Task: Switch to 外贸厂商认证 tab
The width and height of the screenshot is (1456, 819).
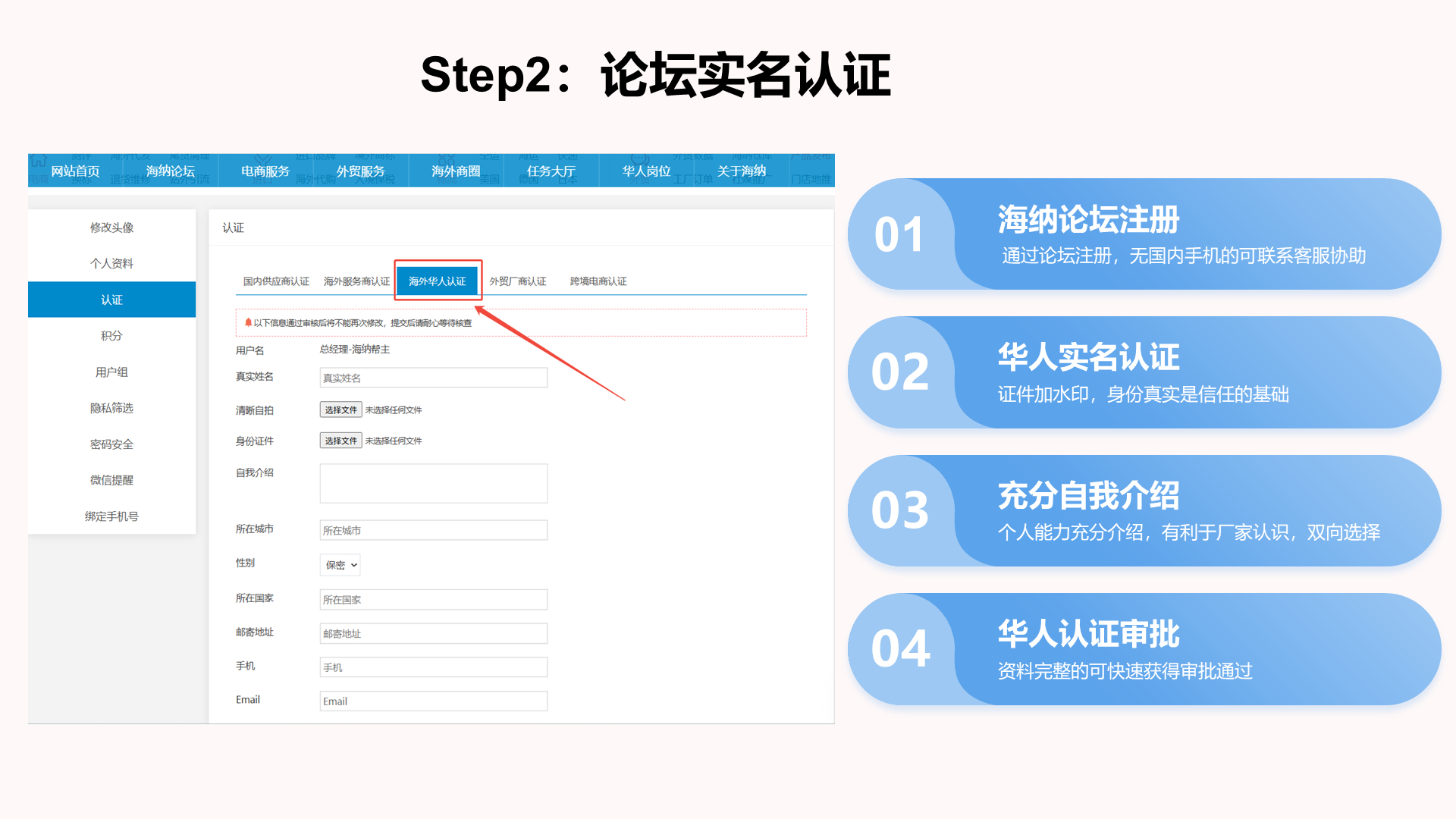Action: [518, 281]
